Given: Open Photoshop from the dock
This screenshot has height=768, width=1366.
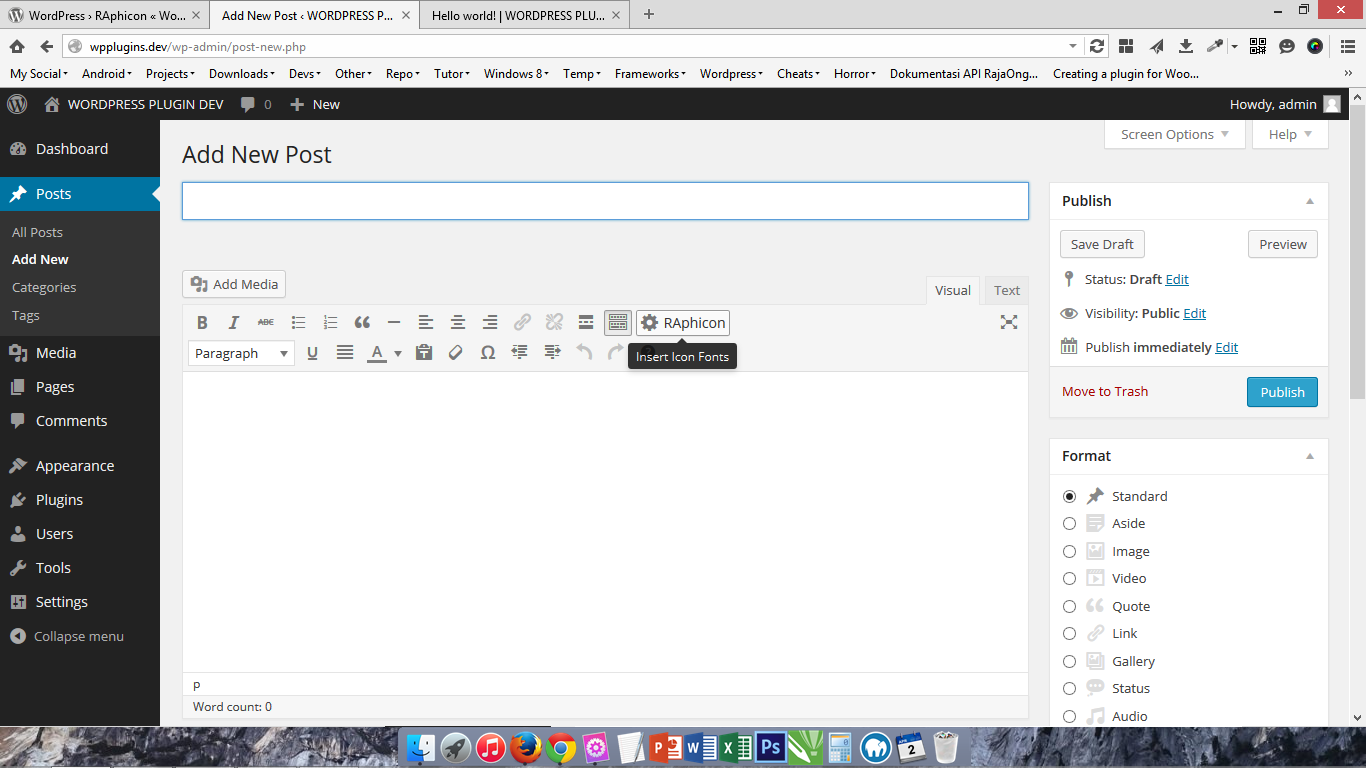Looking at the screenshot, I should [770, 748].
